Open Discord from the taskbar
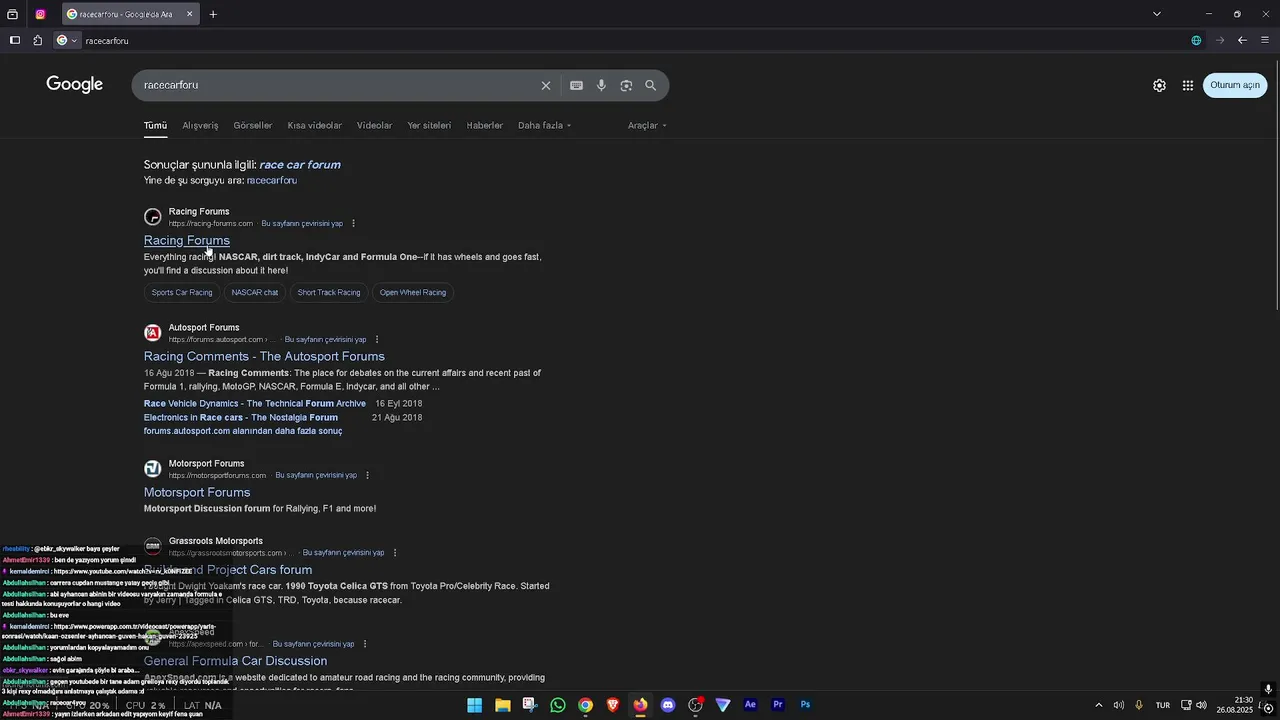The image size is (1280, 720). 668,705
